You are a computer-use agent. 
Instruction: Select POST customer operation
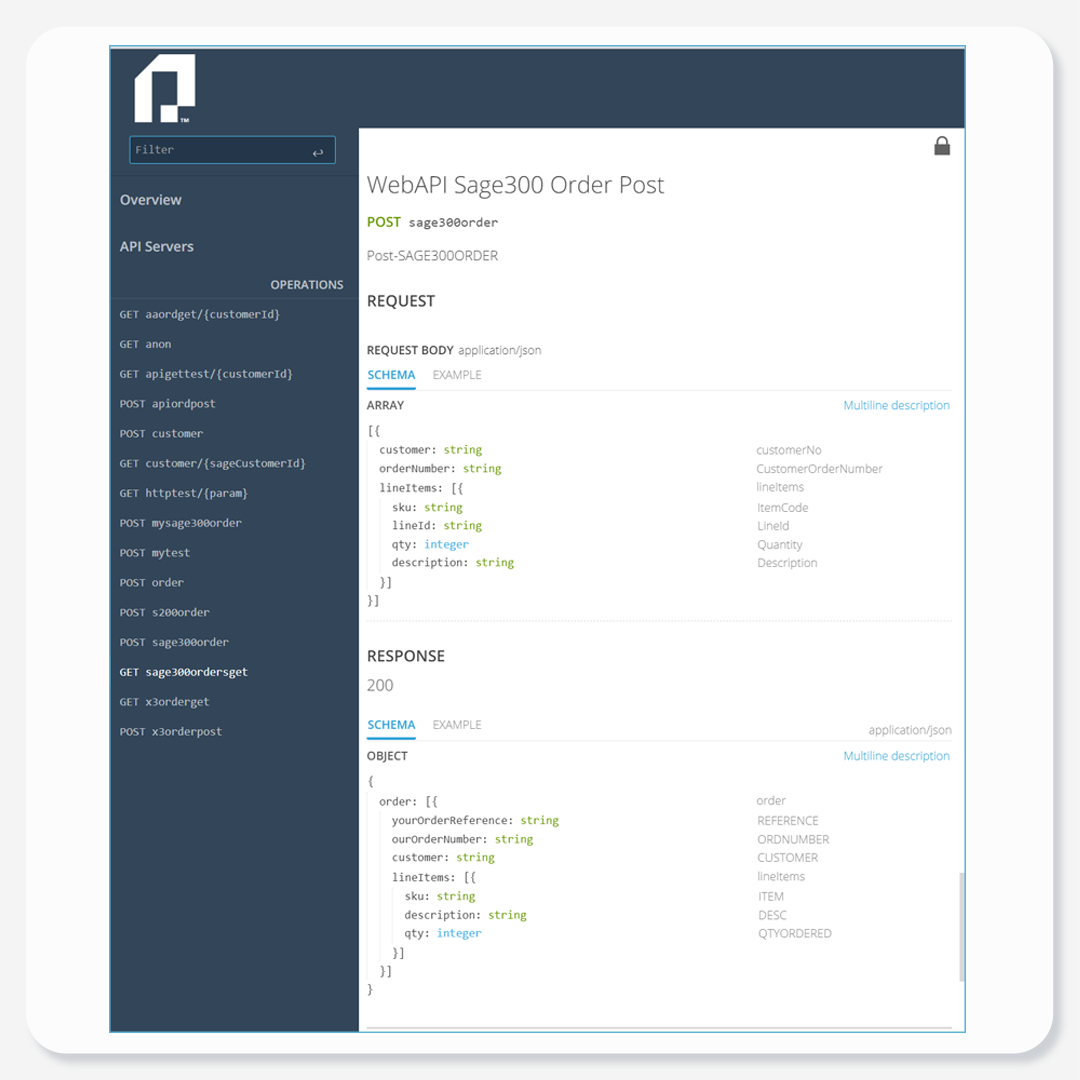coord(161,434)
